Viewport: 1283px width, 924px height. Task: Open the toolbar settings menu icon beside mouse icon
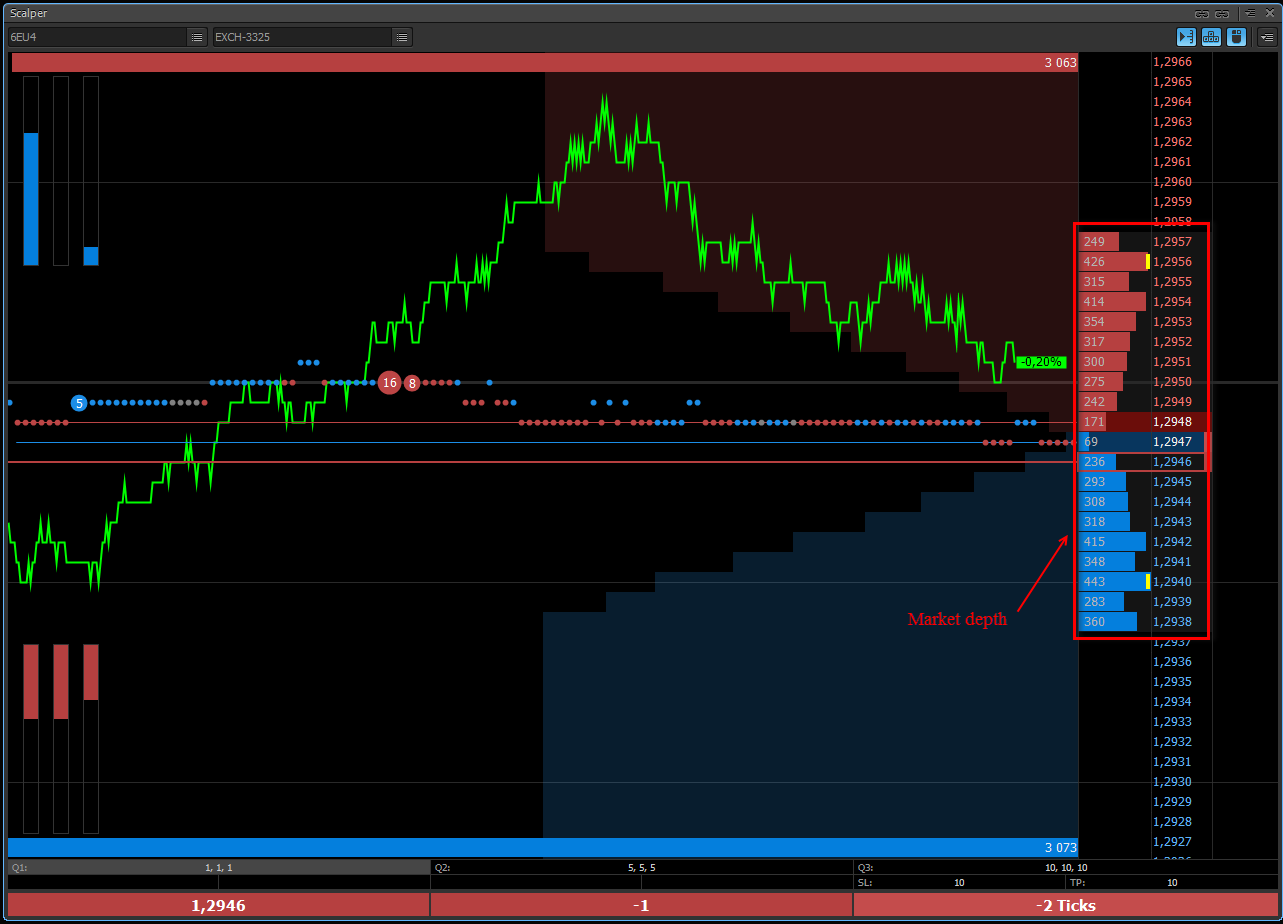tap(1267, 37)
